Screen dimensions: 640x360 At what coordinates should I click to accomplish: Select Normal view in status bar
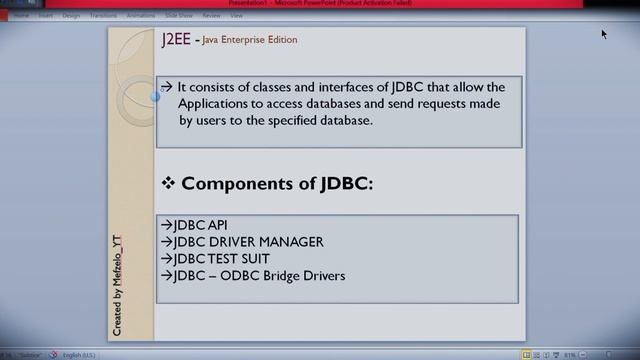pos(527,355)
